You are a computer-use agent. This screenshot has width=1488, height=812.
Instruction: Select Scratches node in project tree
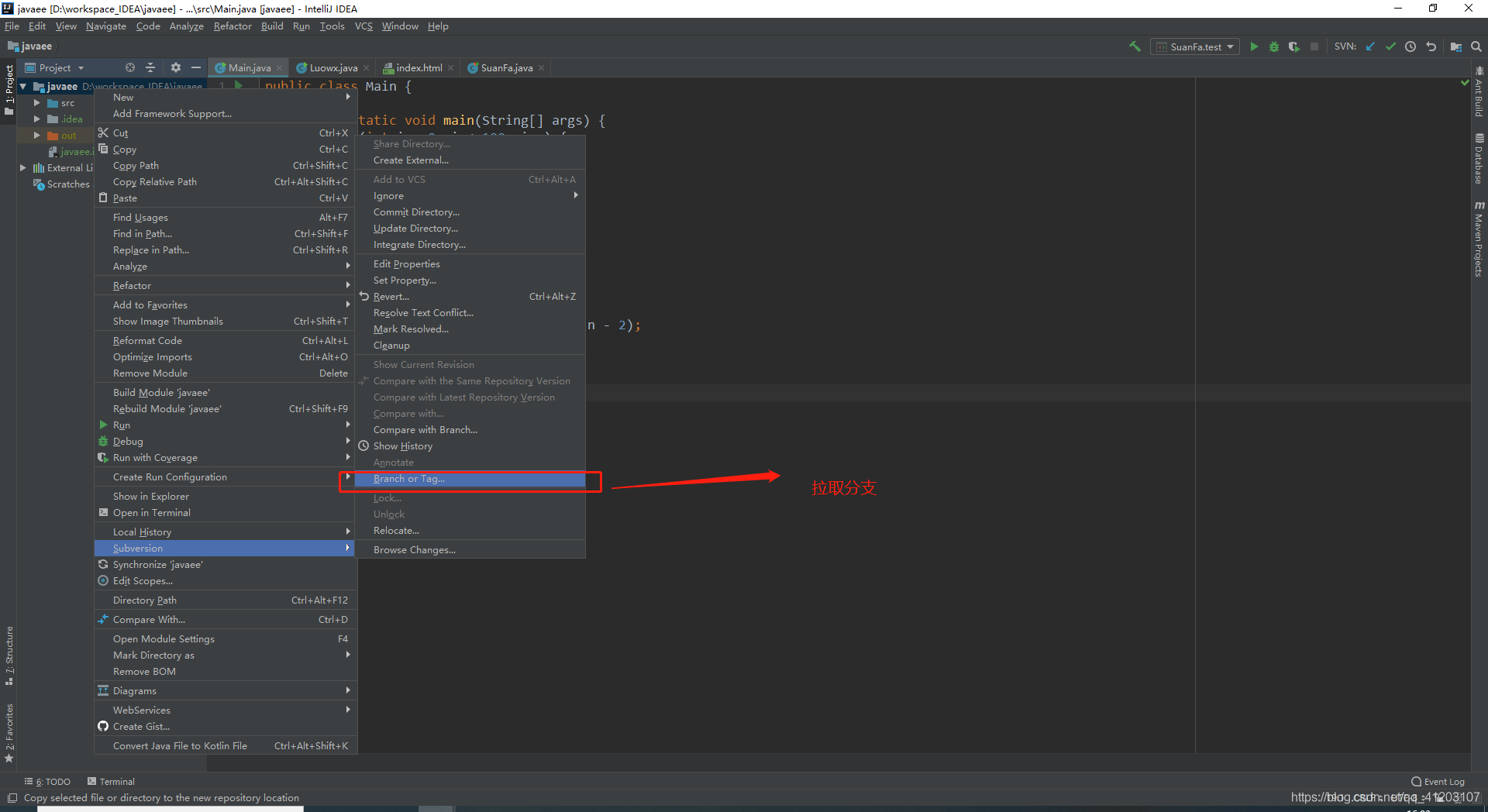click(62, 184)
